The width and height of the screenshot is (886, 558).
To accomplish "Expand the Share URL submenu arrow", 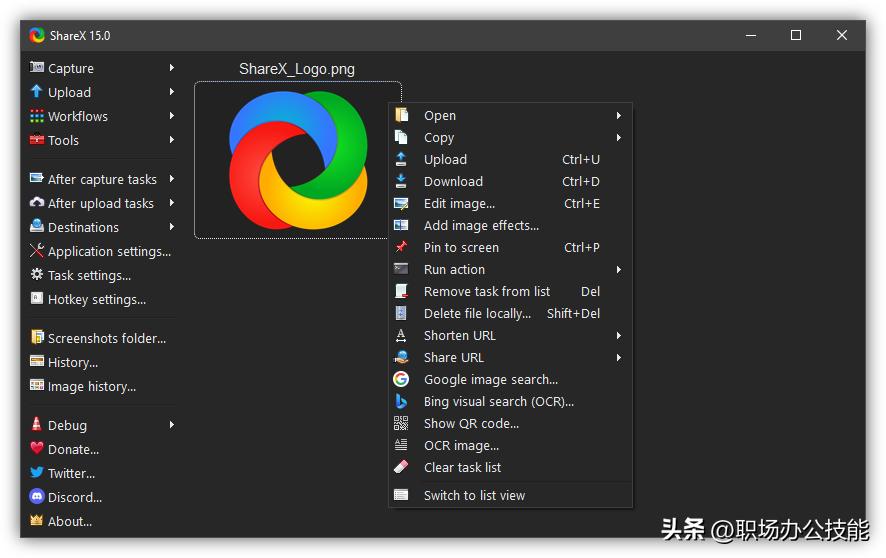I will (619, 357).
